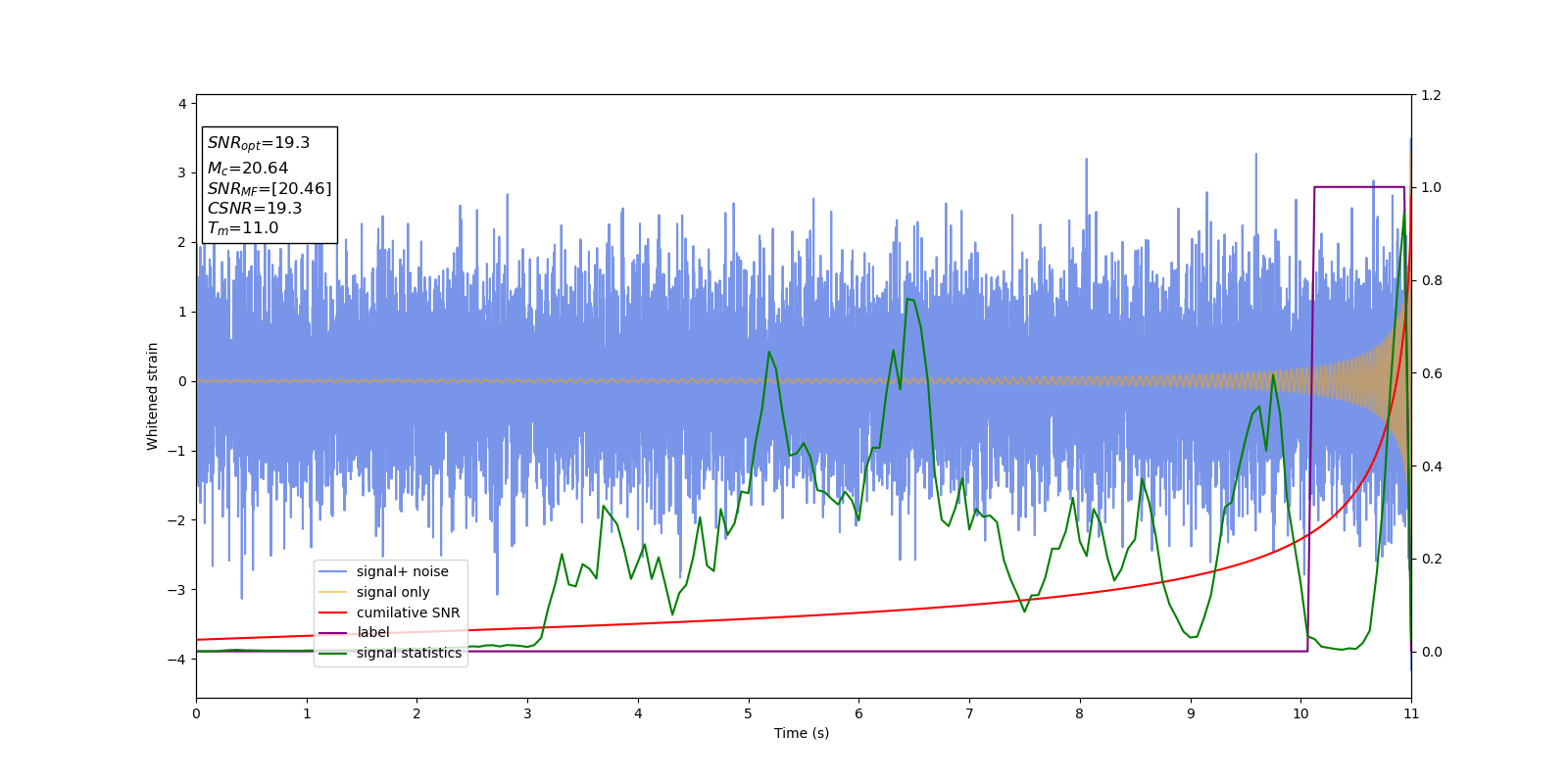The width and height of the screenshot is (1568, 784).
Task: Click the SNRMF=[20.46] annotation text
Action: click(269, 188)
